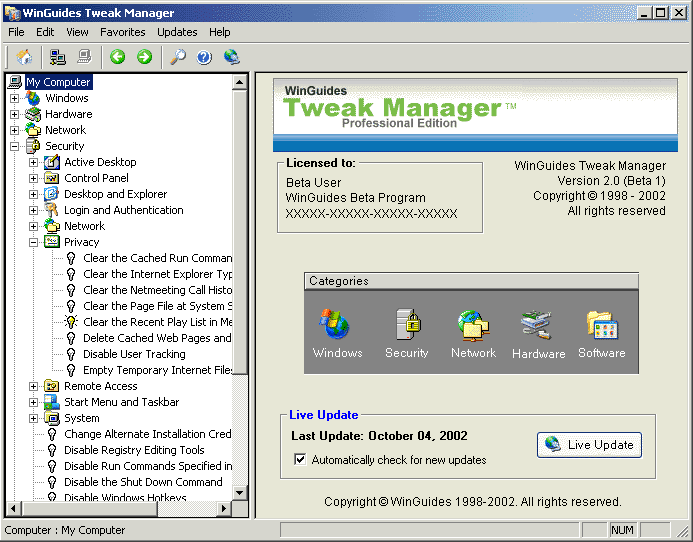This screenshot has height=542, width=693.
Task: Expand the Active Desktop node
Action: [x=34, y=162]
